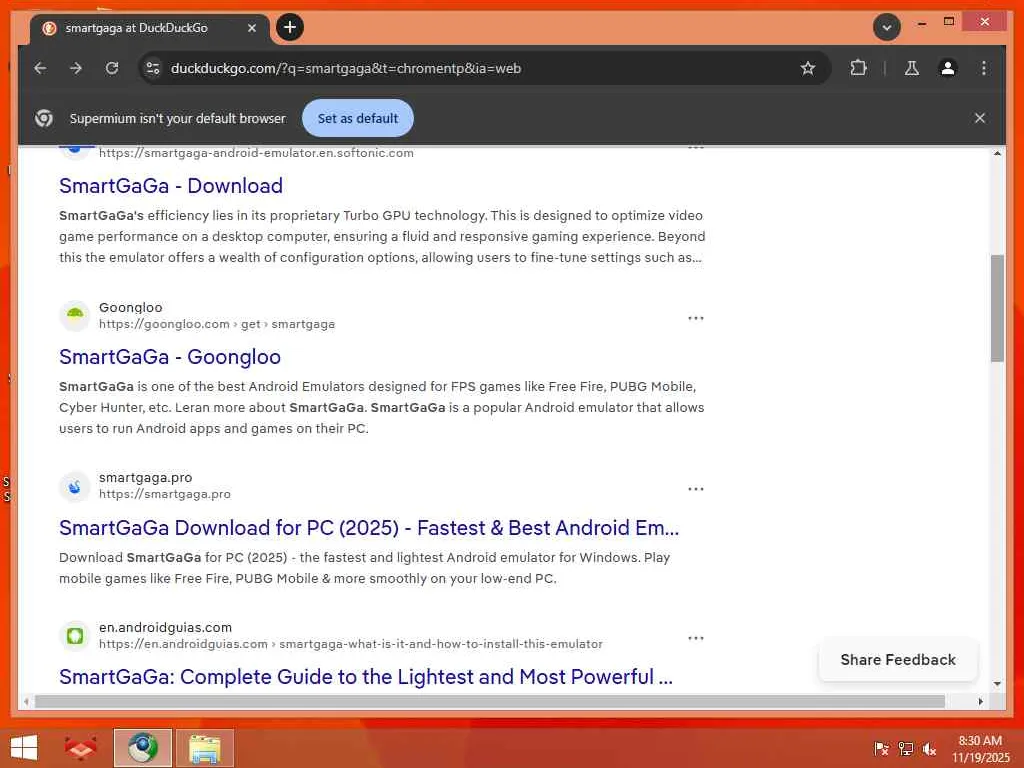Click the muted volume tray icon
This screenshot has width=1024, height=768.
pos(929,748)
